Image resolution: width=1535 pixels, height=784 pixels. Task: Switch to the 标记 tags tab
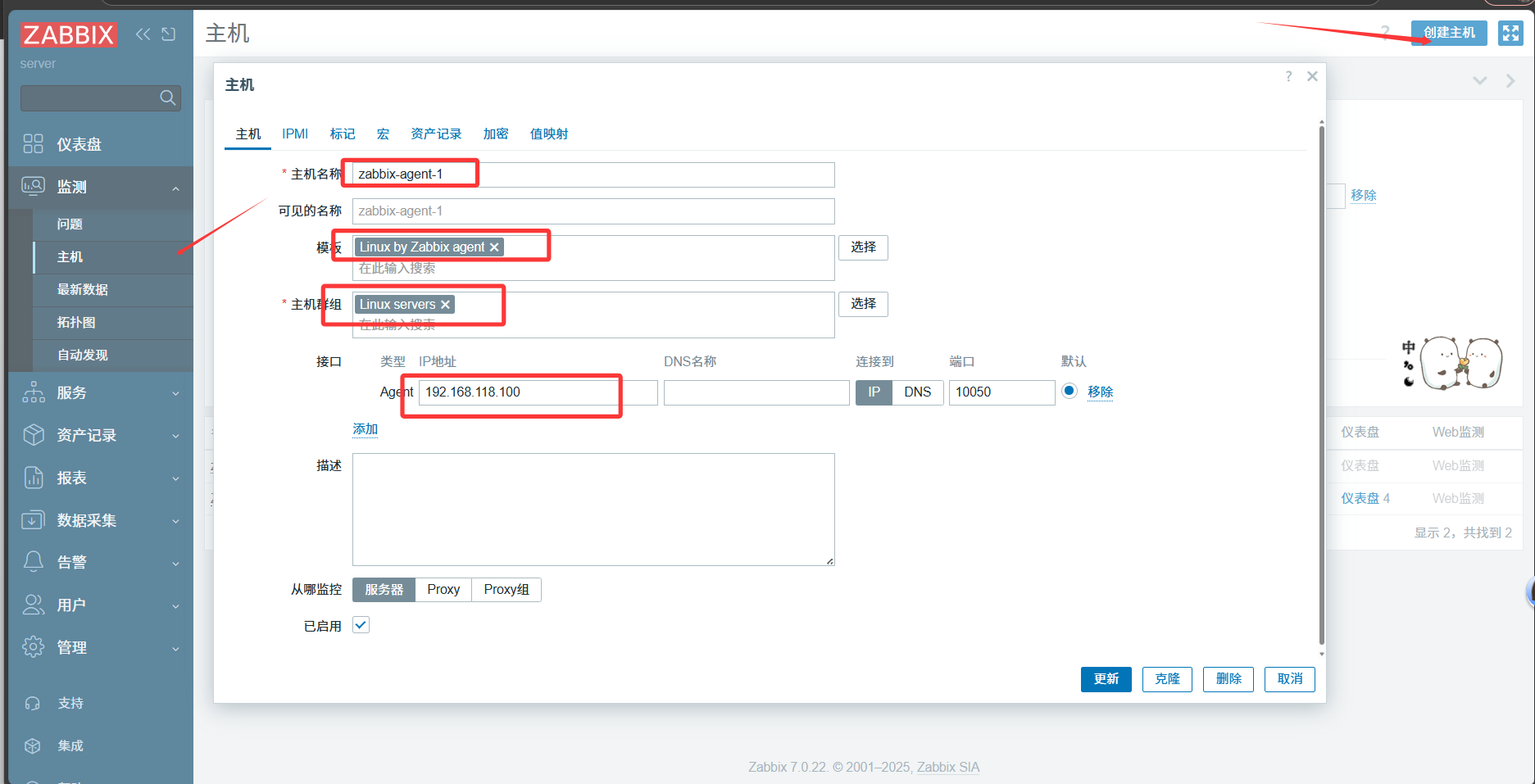pos(343,134)
